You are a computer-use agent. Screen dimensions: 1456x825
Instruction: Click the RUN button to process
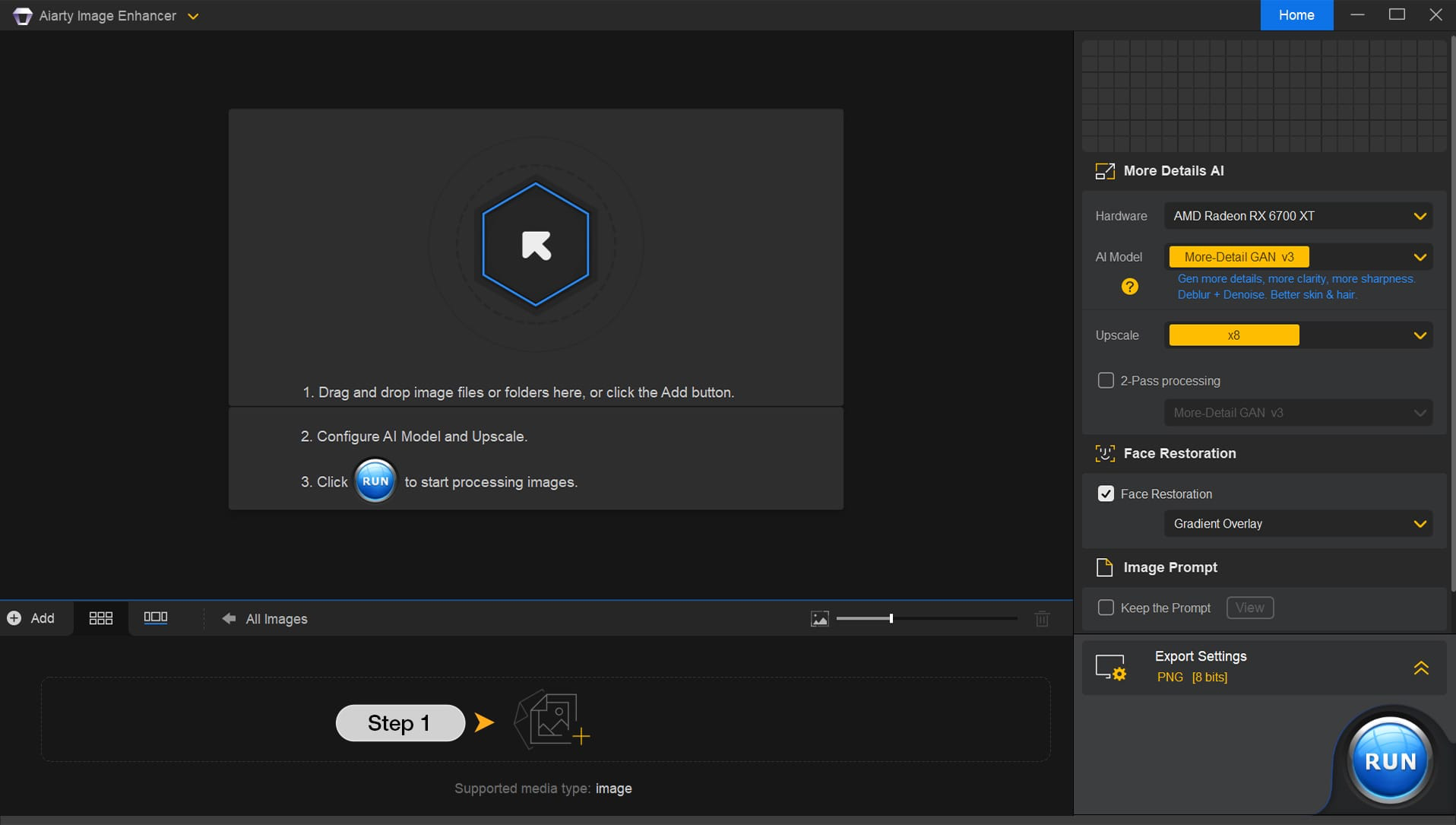(x=1391, y=760)
